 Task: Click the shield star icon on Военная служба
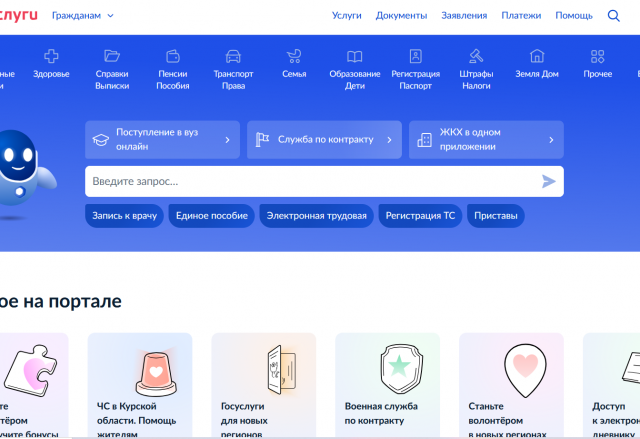click(402, 369)
